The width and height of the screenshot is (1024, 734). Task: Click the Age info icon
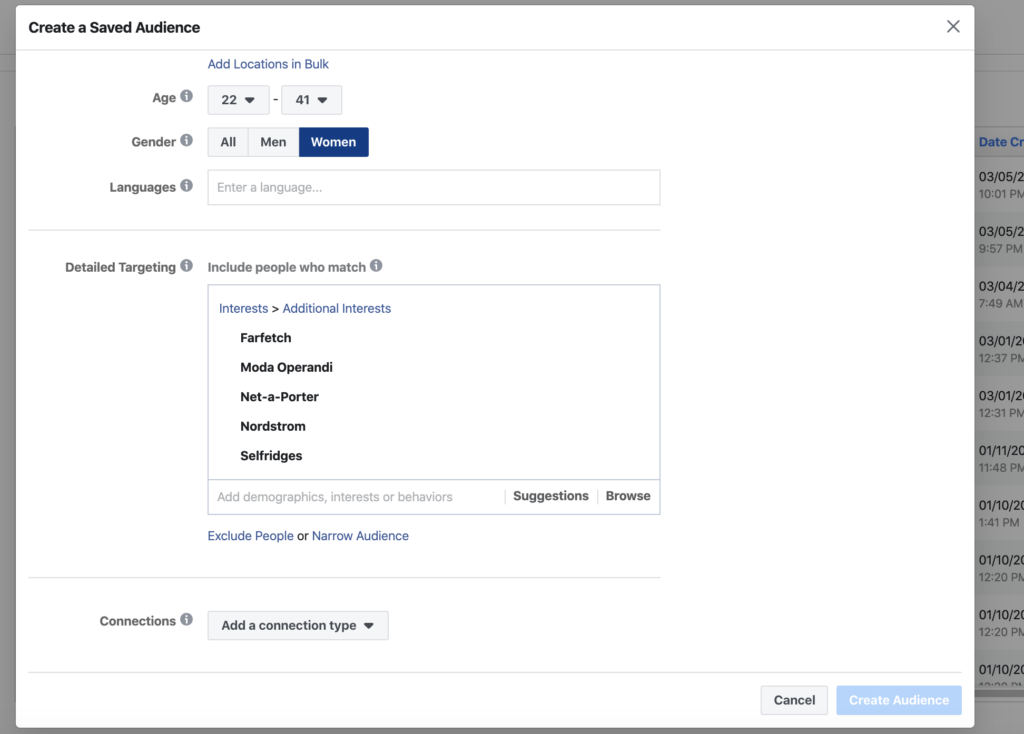tap(187, 97)
